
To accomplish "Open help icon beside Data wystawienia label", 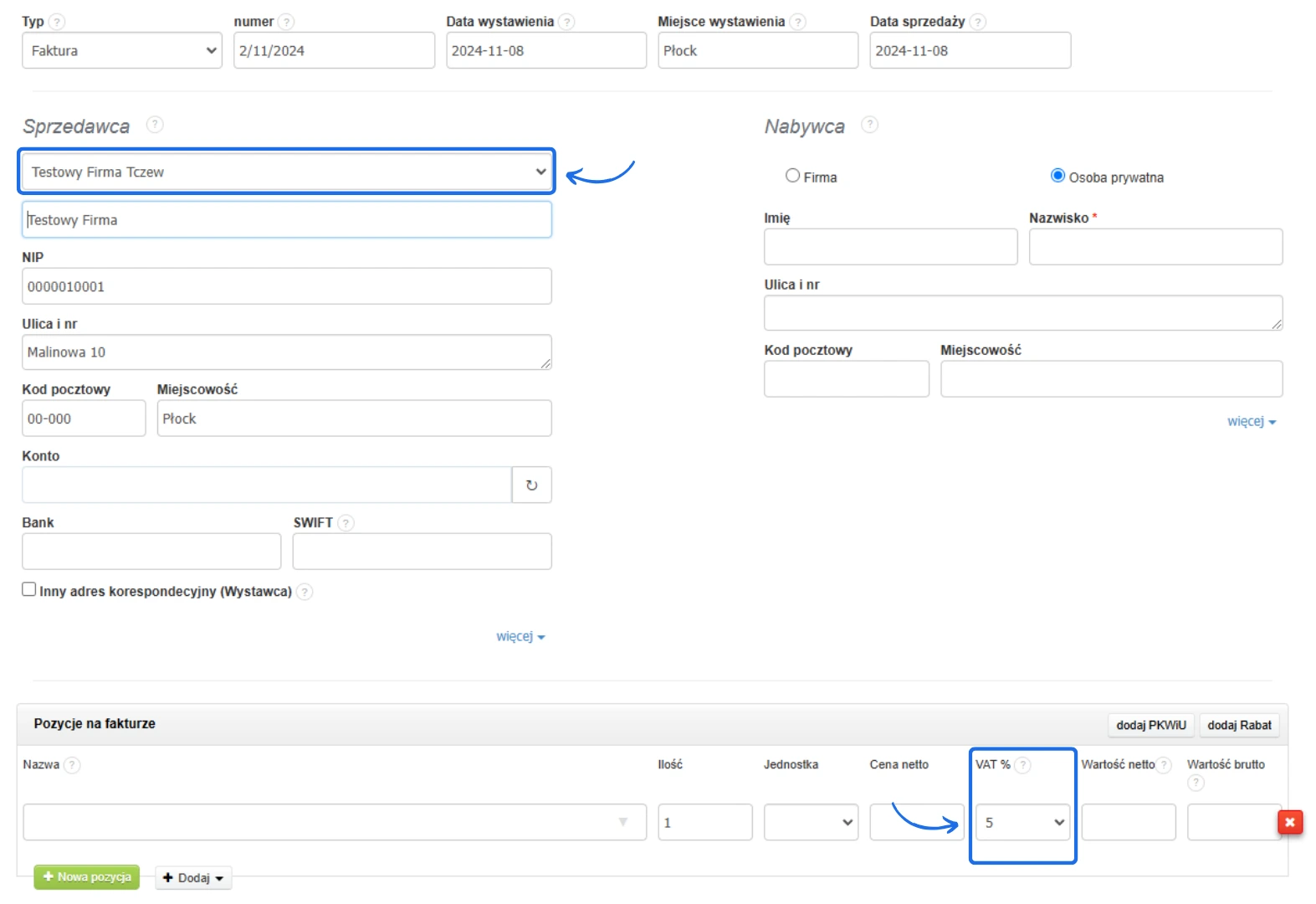I will 566,22.
